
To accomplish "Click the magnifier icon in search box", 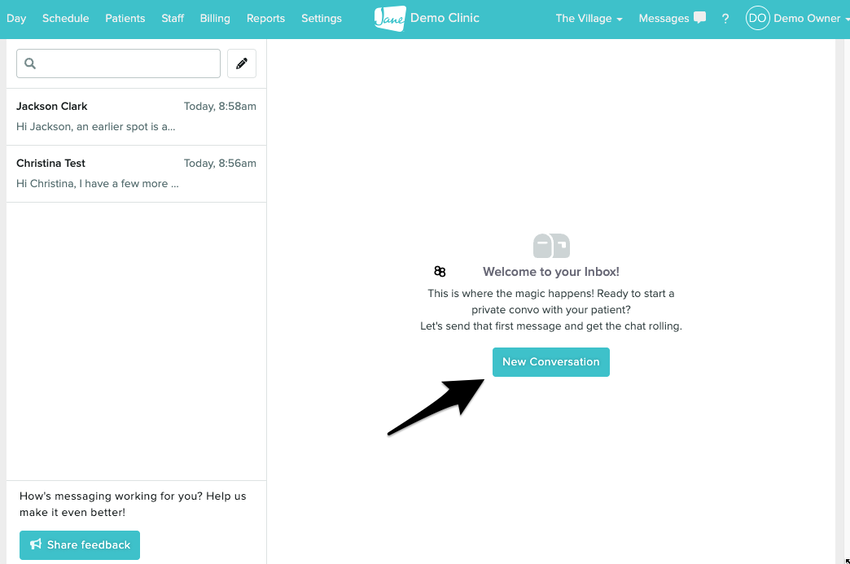I will coord(30,64).
